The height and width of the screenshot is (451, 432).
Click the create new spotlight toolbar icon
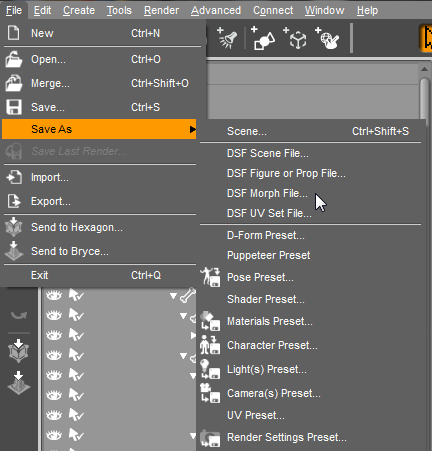point(227,38)
